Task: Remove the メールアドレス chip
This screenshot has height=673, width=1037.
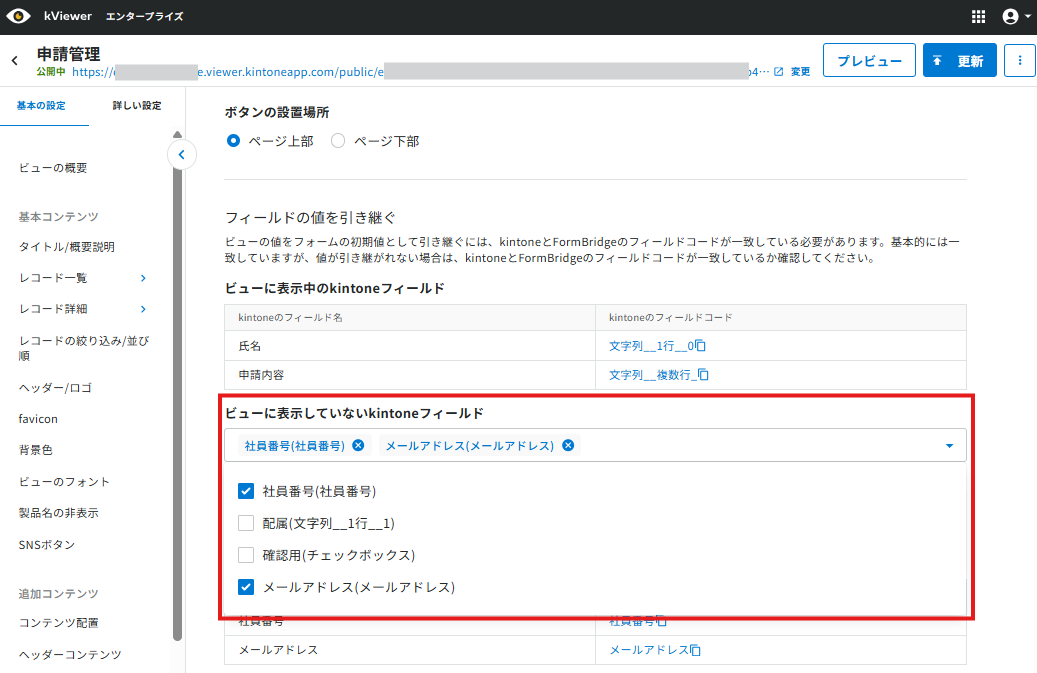Action: coord(568,446)
